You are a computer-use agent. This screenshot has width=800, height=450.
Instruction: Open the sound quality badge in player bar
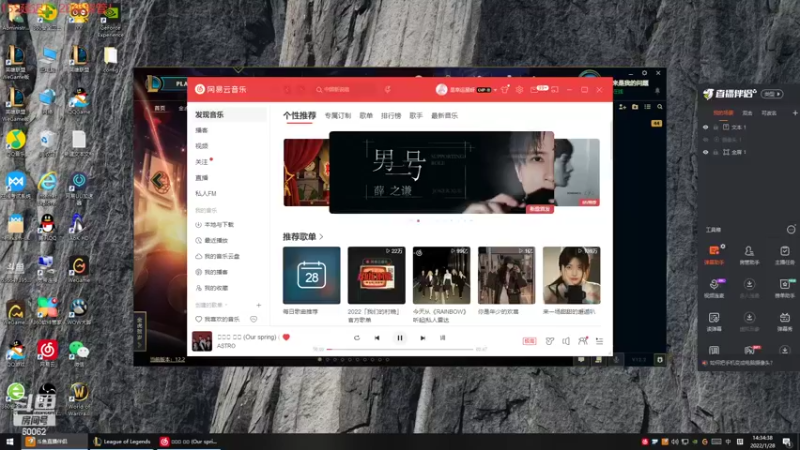point(529,341)
